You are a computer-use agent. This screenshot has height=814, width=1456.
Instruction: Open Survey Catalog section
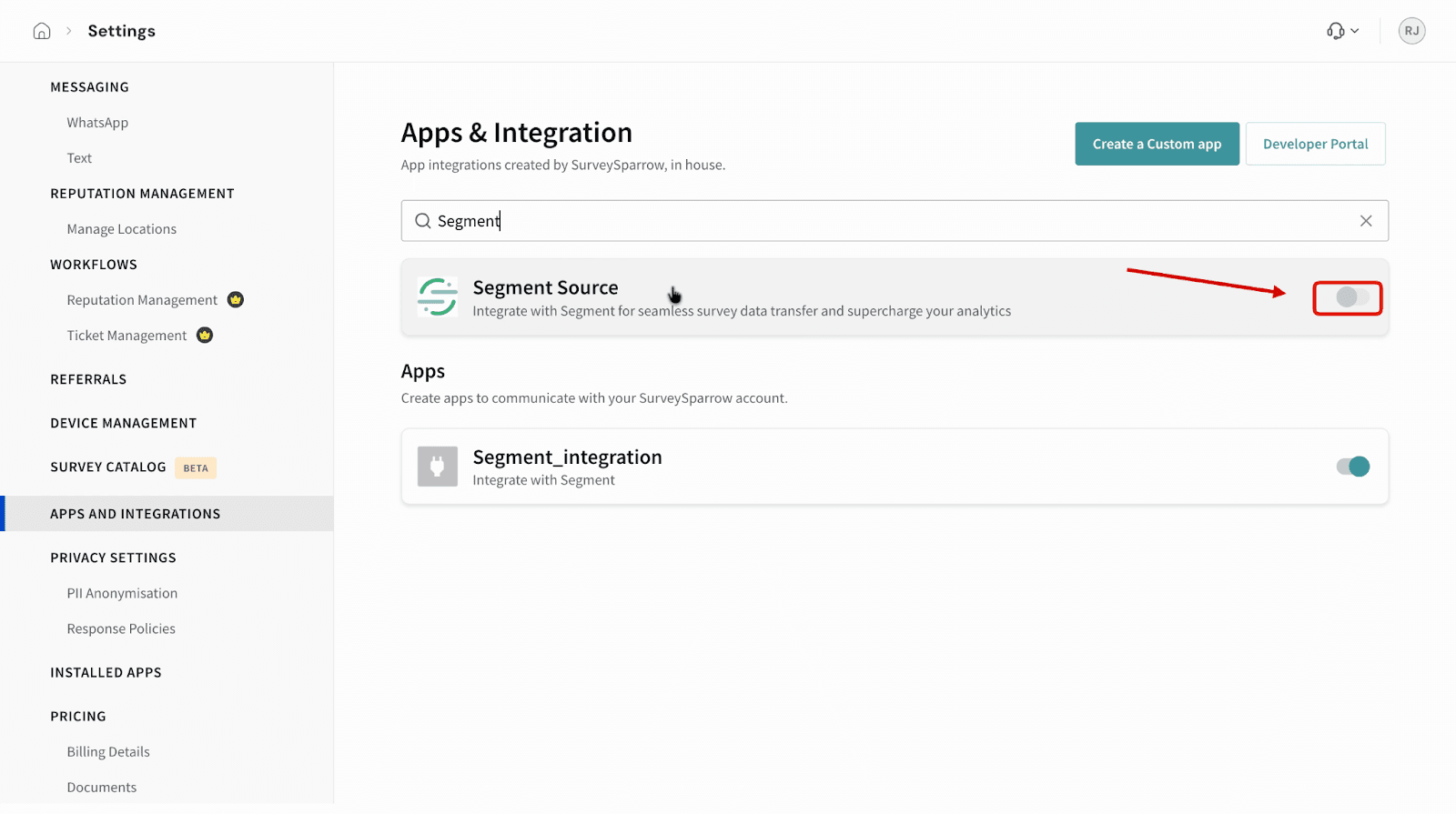point(108,467)
